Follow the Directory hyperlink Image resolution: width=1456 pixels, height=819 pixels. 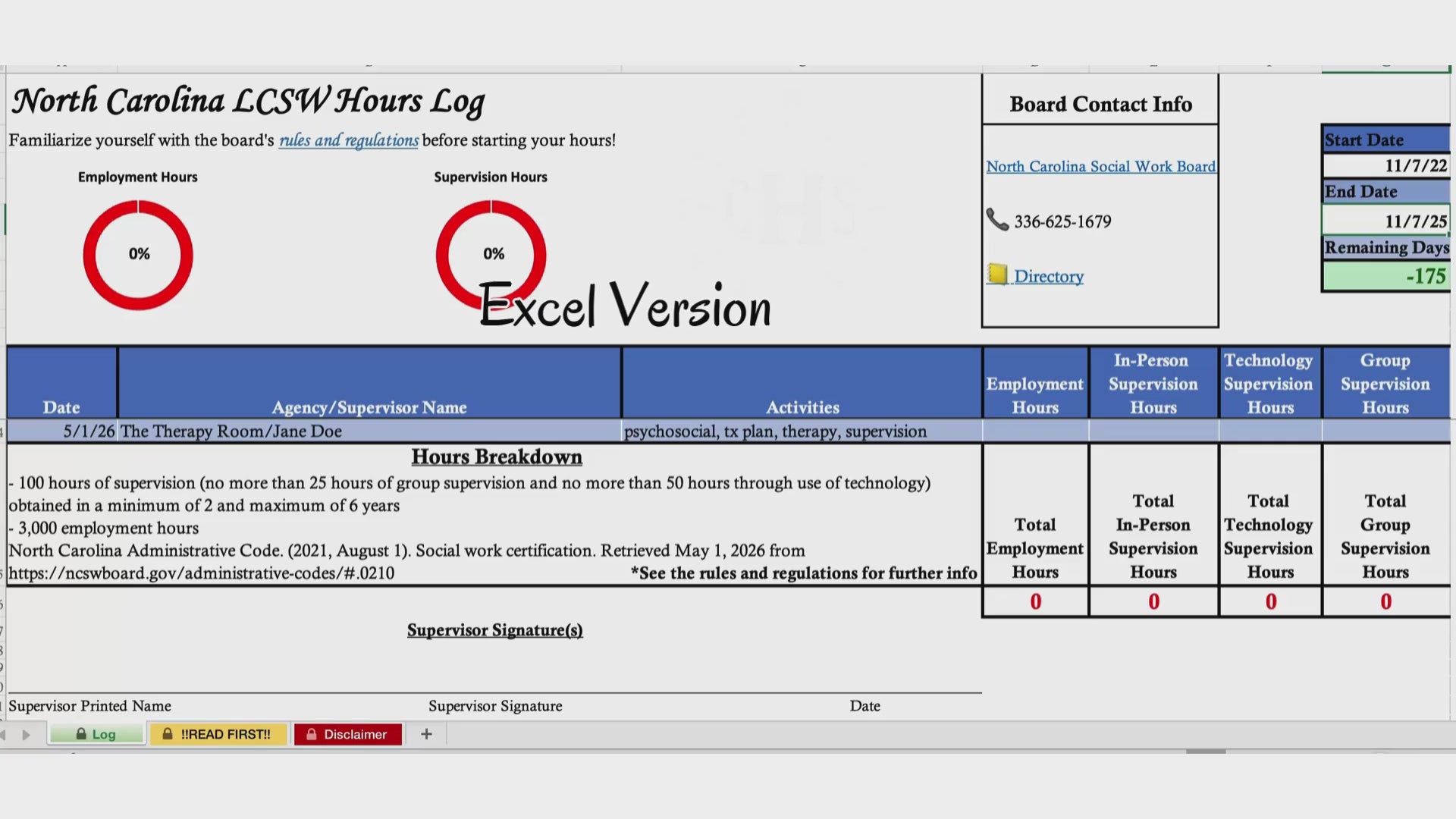(x=1049, y=276)
